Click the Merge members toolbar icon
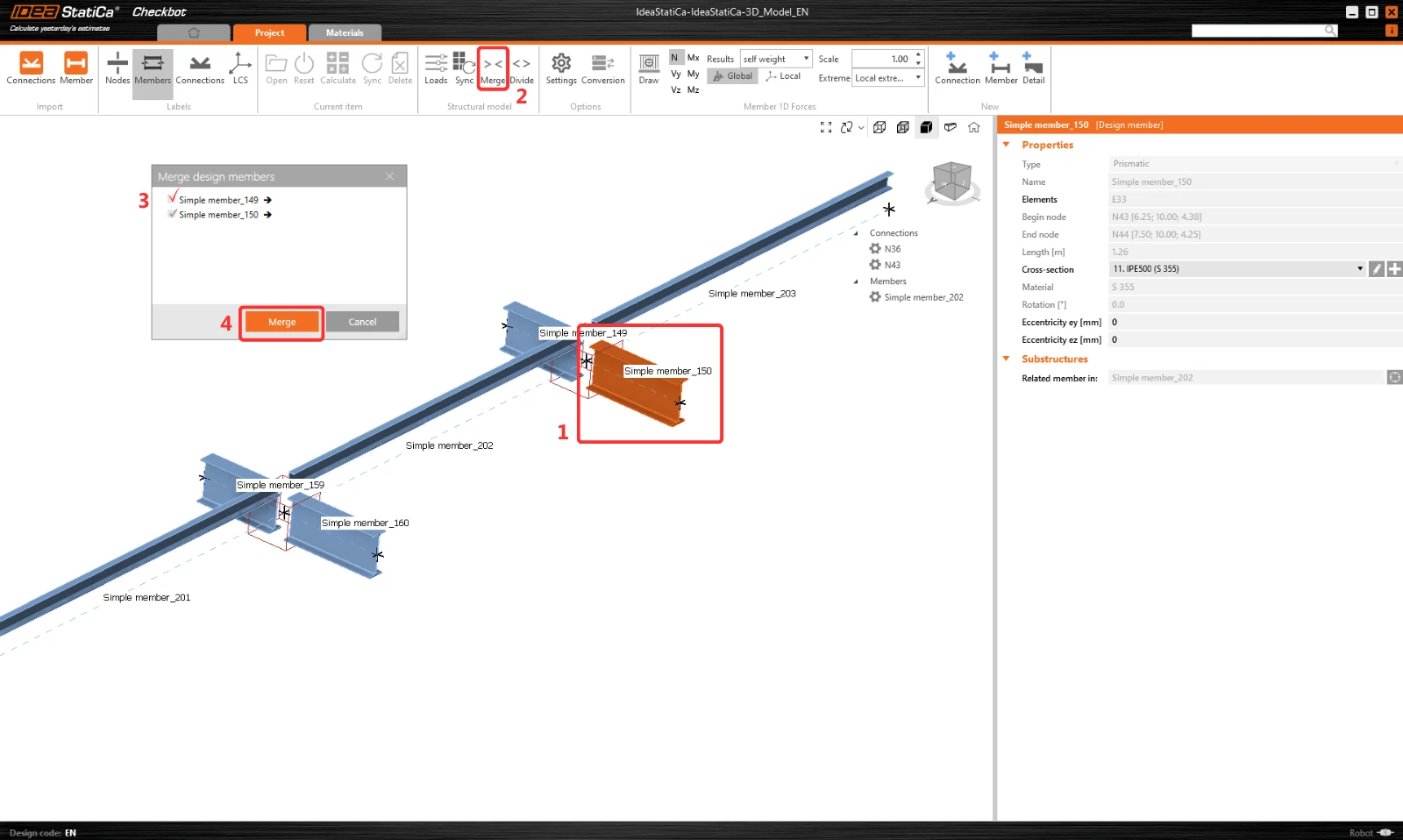The image size is (1403, 840). coord(493,68)
